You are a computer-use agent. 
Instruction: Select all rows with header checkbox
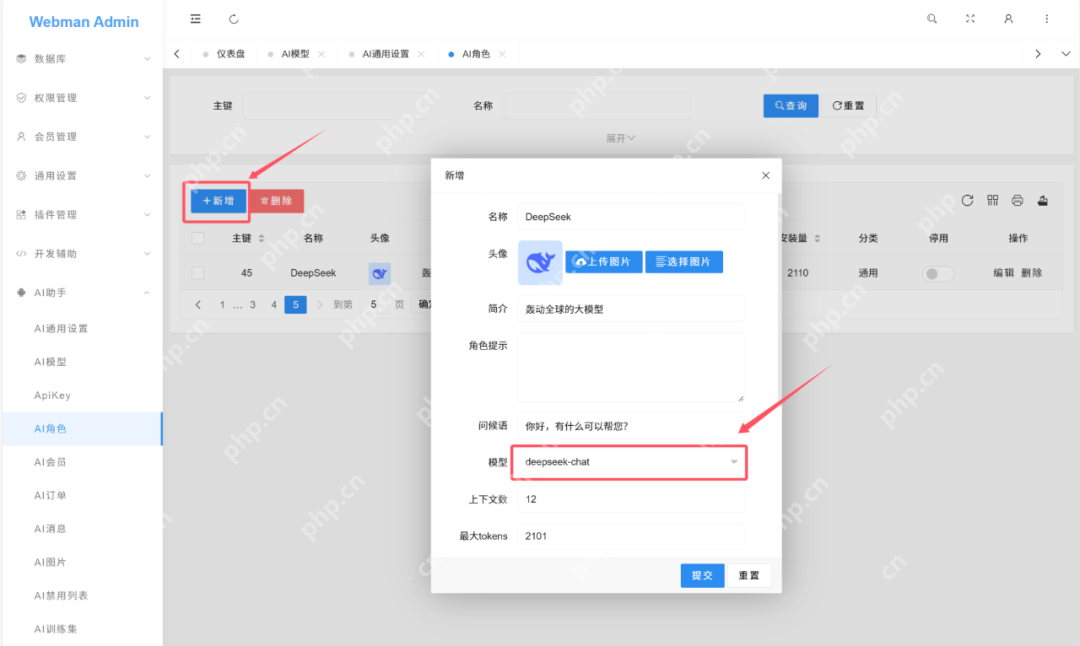[x=198, y=238]
